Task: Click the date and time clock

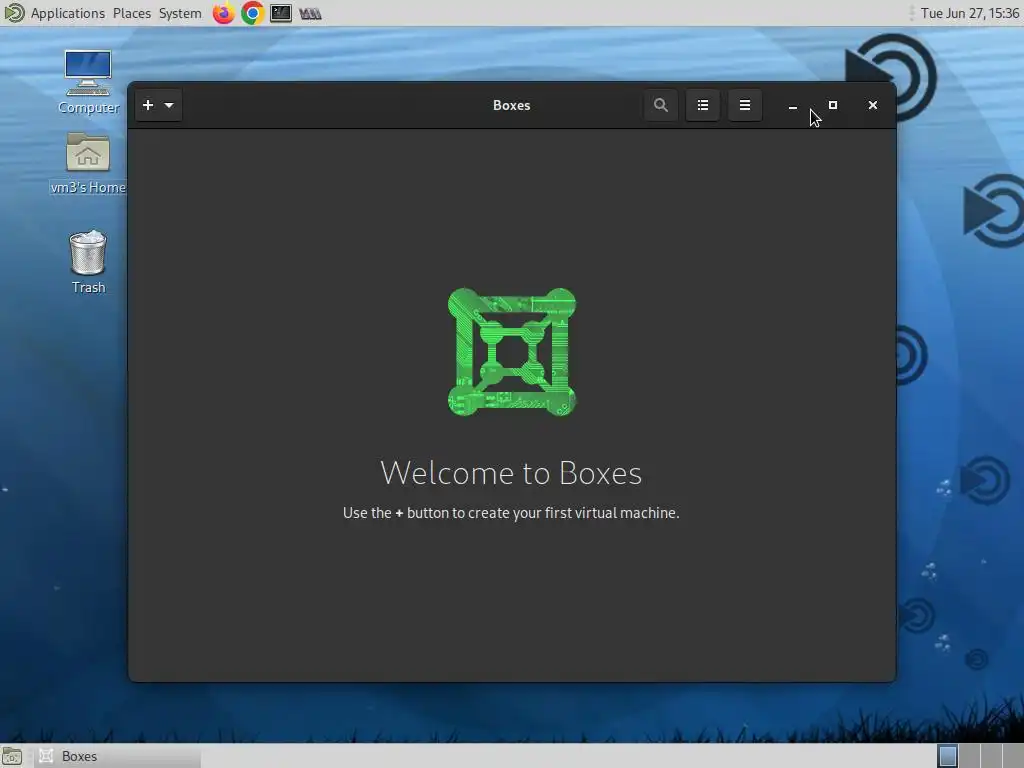Action: pyautogui.click(x=970, y=13)
